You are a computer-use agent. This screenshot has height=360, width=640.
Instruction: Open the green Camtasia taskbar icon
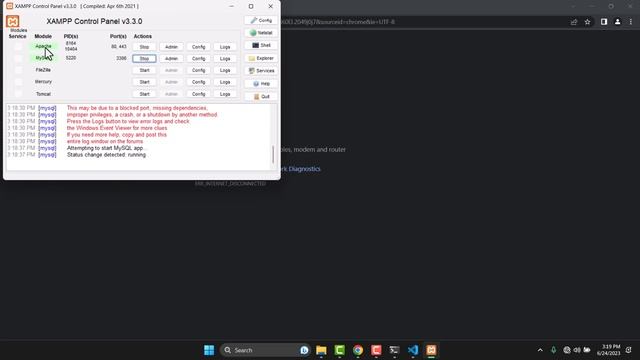click(340, 350)
